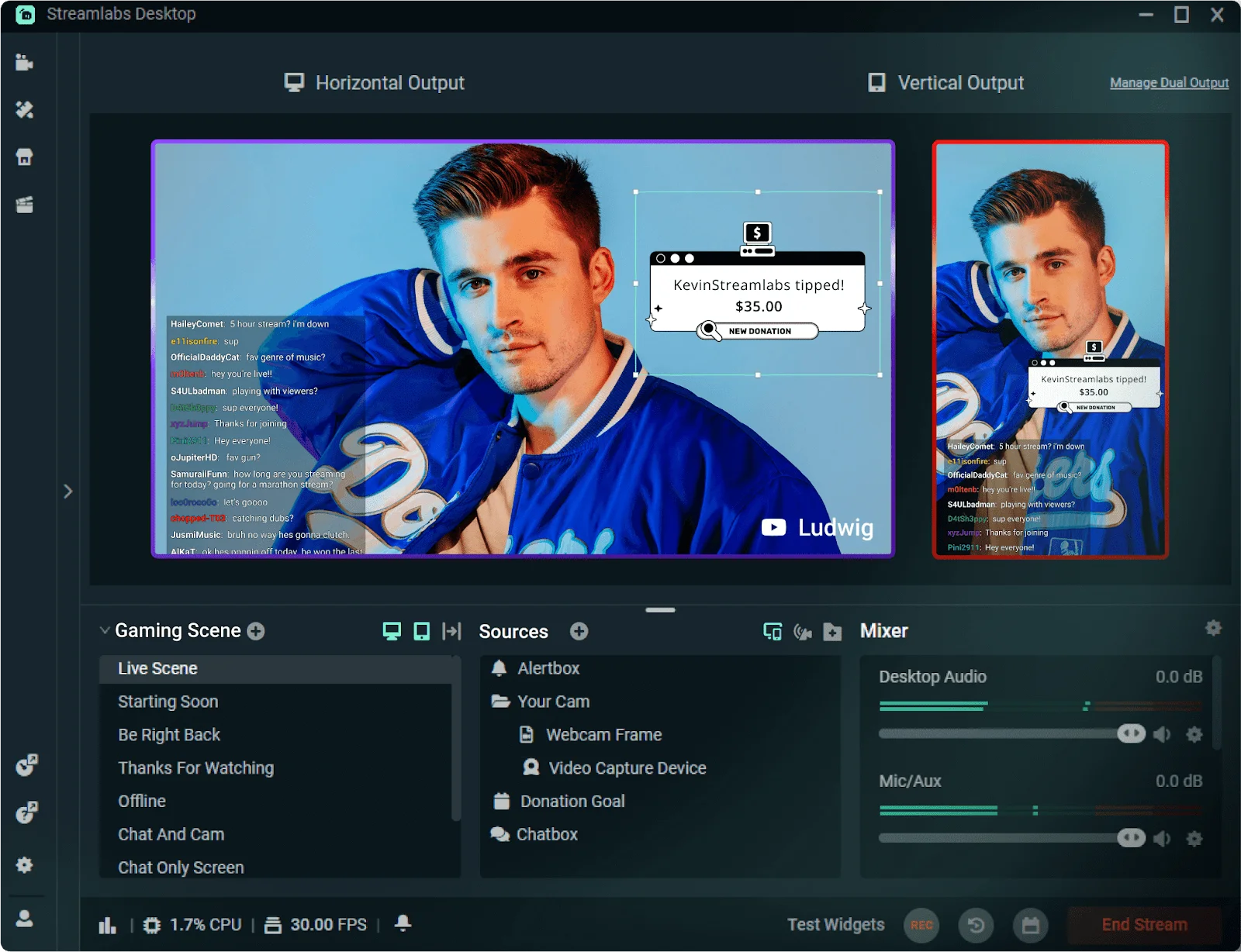Open the schedule calendar icon button
This screenshot has height=952, width=1241.
[x=1030, y=925]
